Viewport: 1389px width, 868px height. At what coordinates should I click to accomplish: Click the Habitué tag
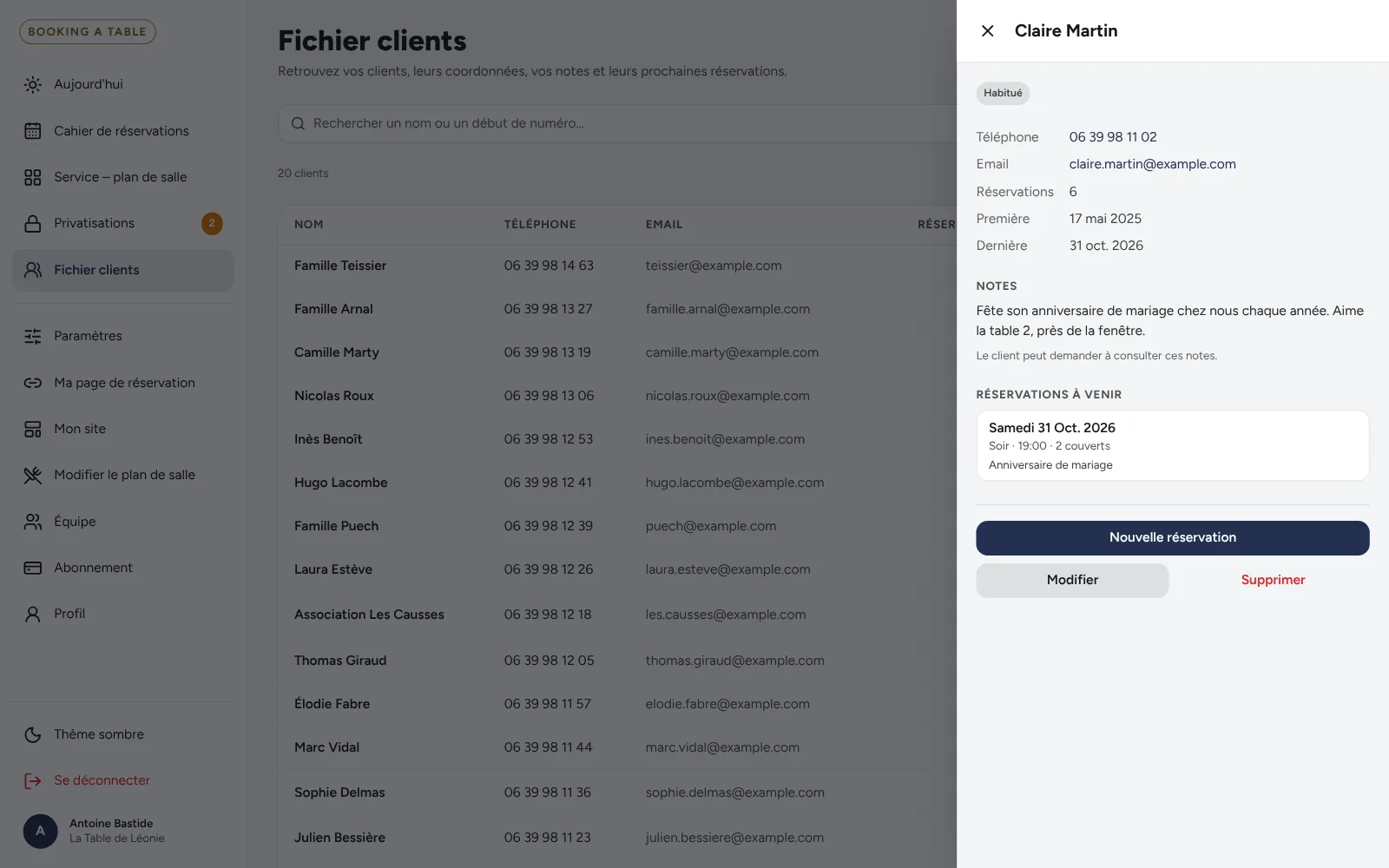tap(1003, 94)
